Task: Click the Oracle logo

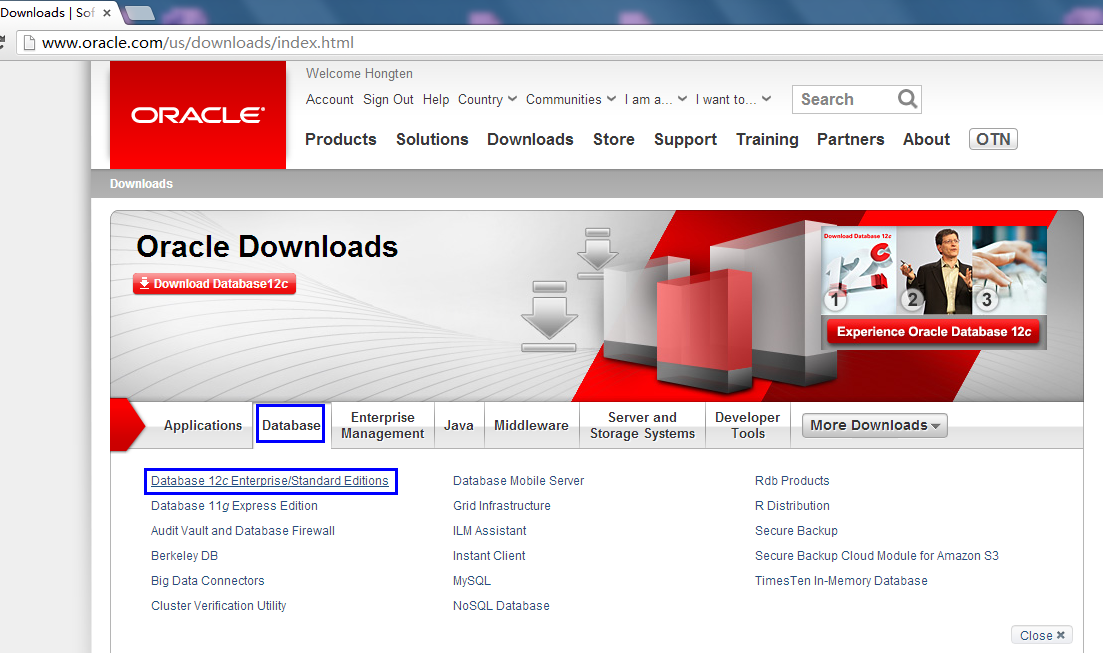Action: click(197, 115)
